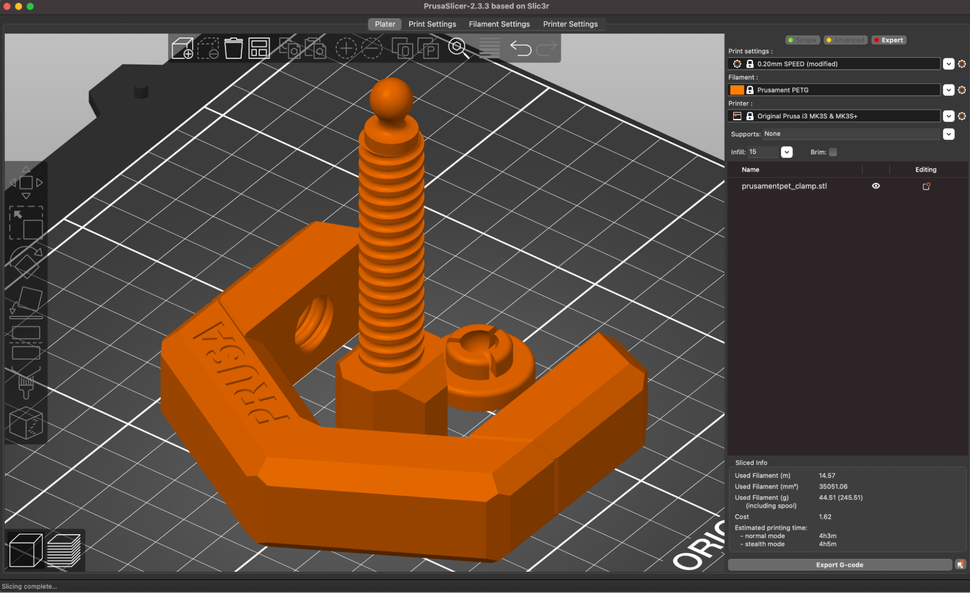The height and width of the screenshot is (593, 970).
Task: Switch to the Printer Settings tab
Action: pos(571,24)
